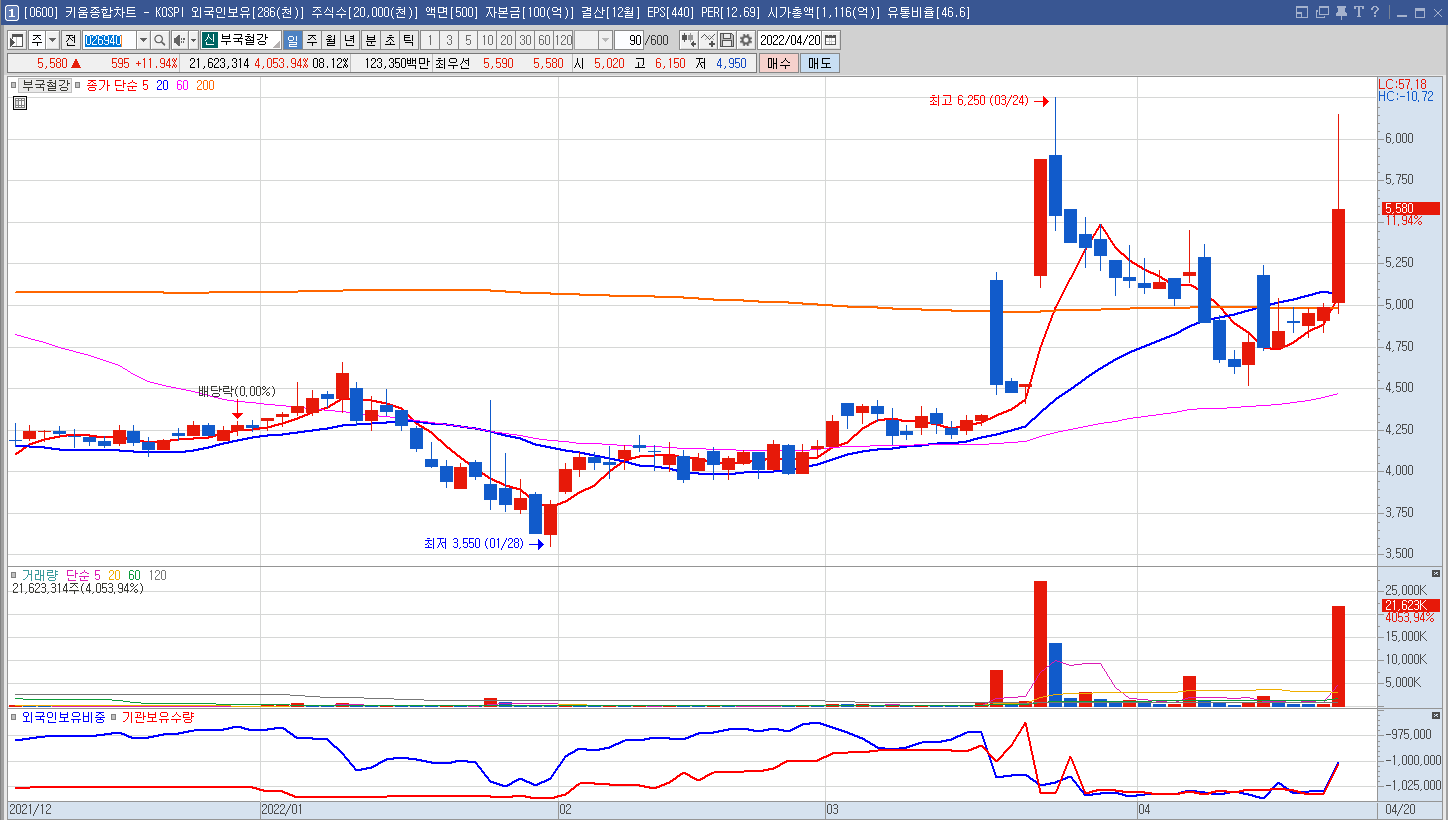Image resolution: width=1448 pixels, height=820 pixels.
Task: Open help question mark icon
Action: pyautogui.click(x=1375, y=12)
